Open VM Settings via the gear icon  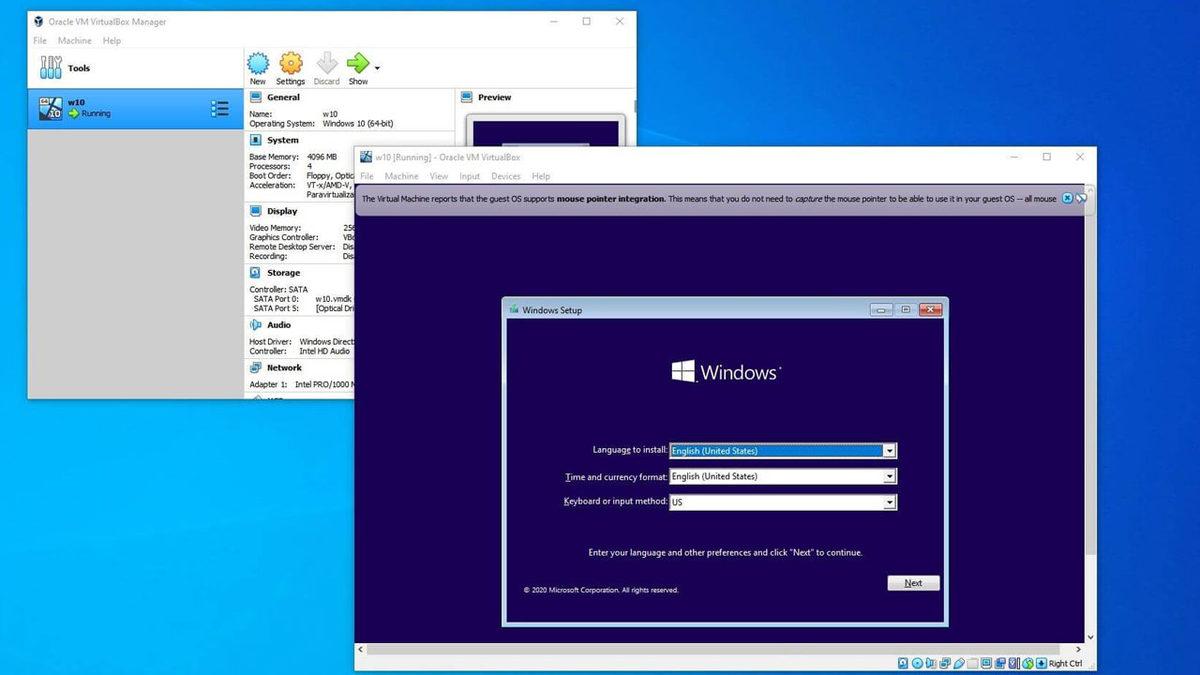[x=290, y=64]
